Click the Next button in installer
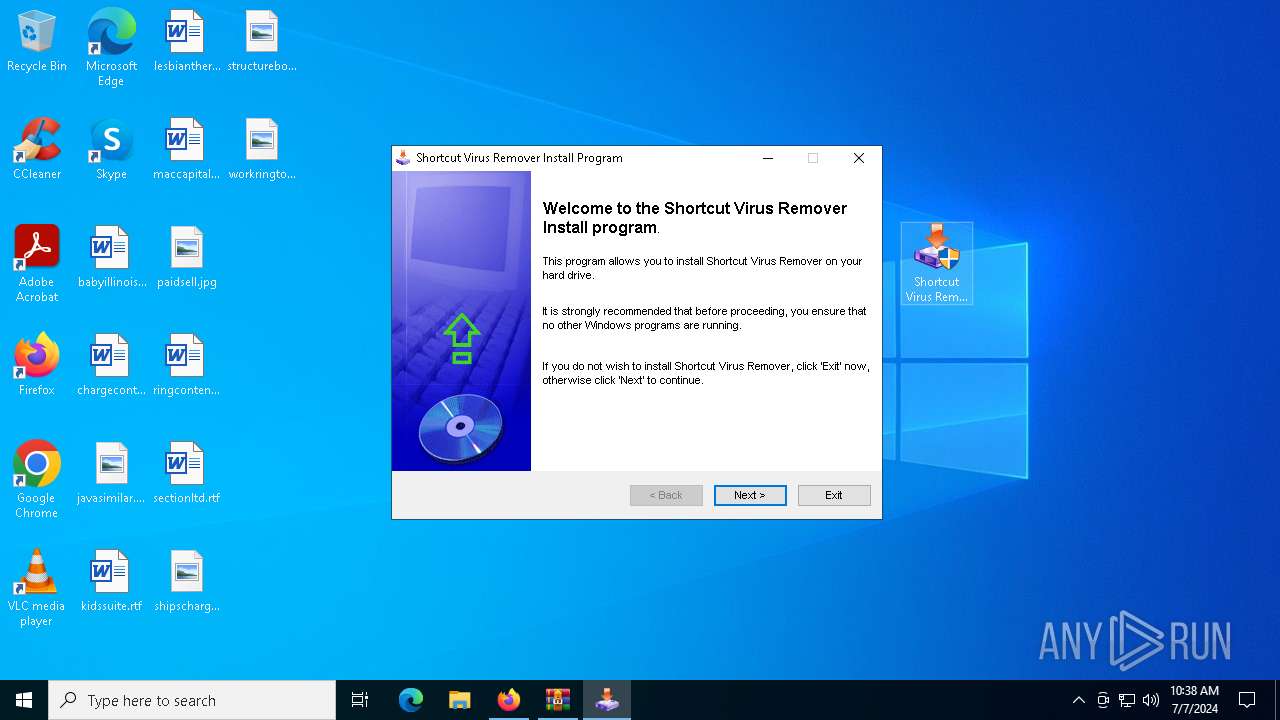 (x=750, y=495)
